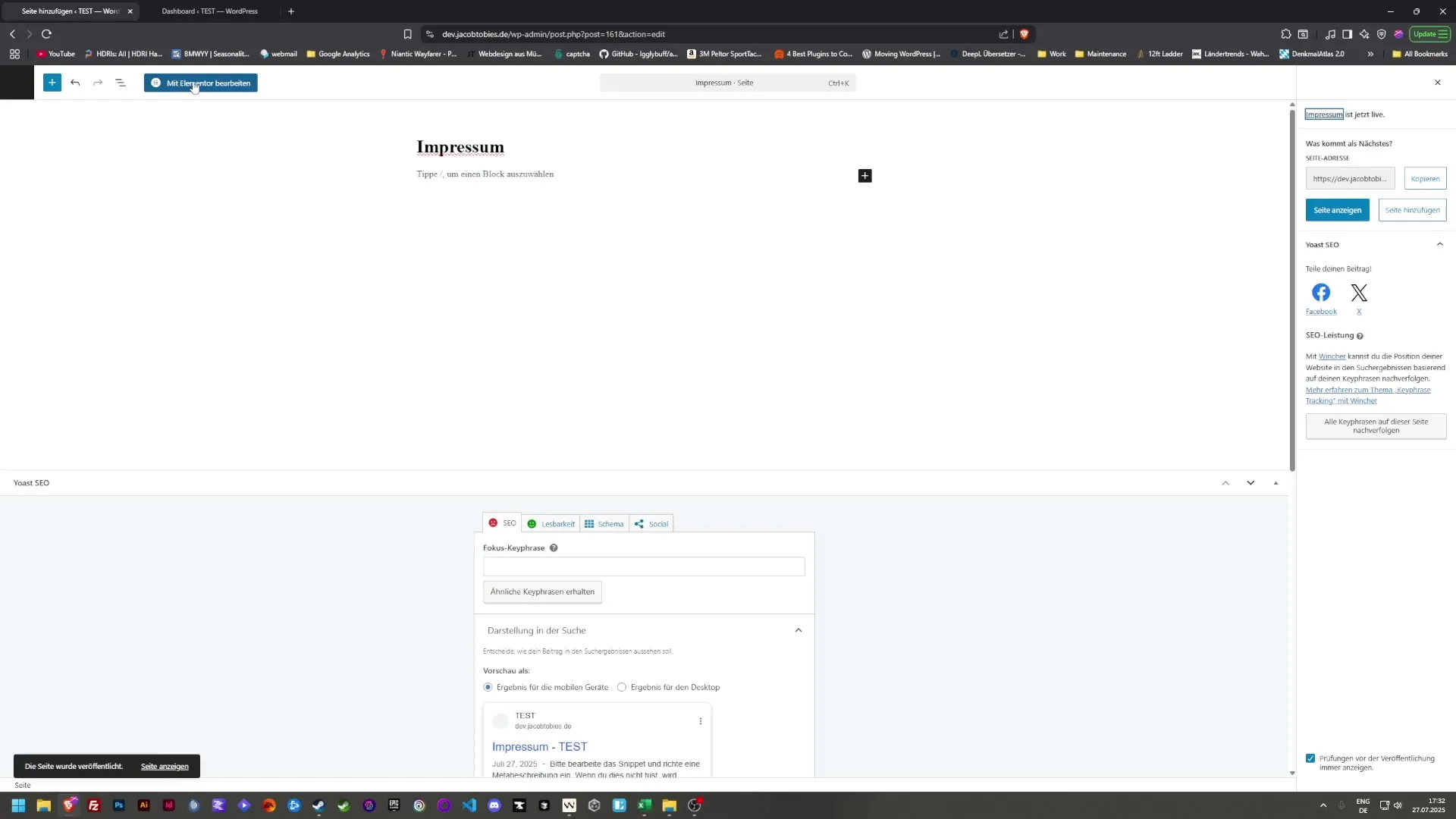Open the snippet preview three-dot menu

pyautogui.click(x=700, y=721)
